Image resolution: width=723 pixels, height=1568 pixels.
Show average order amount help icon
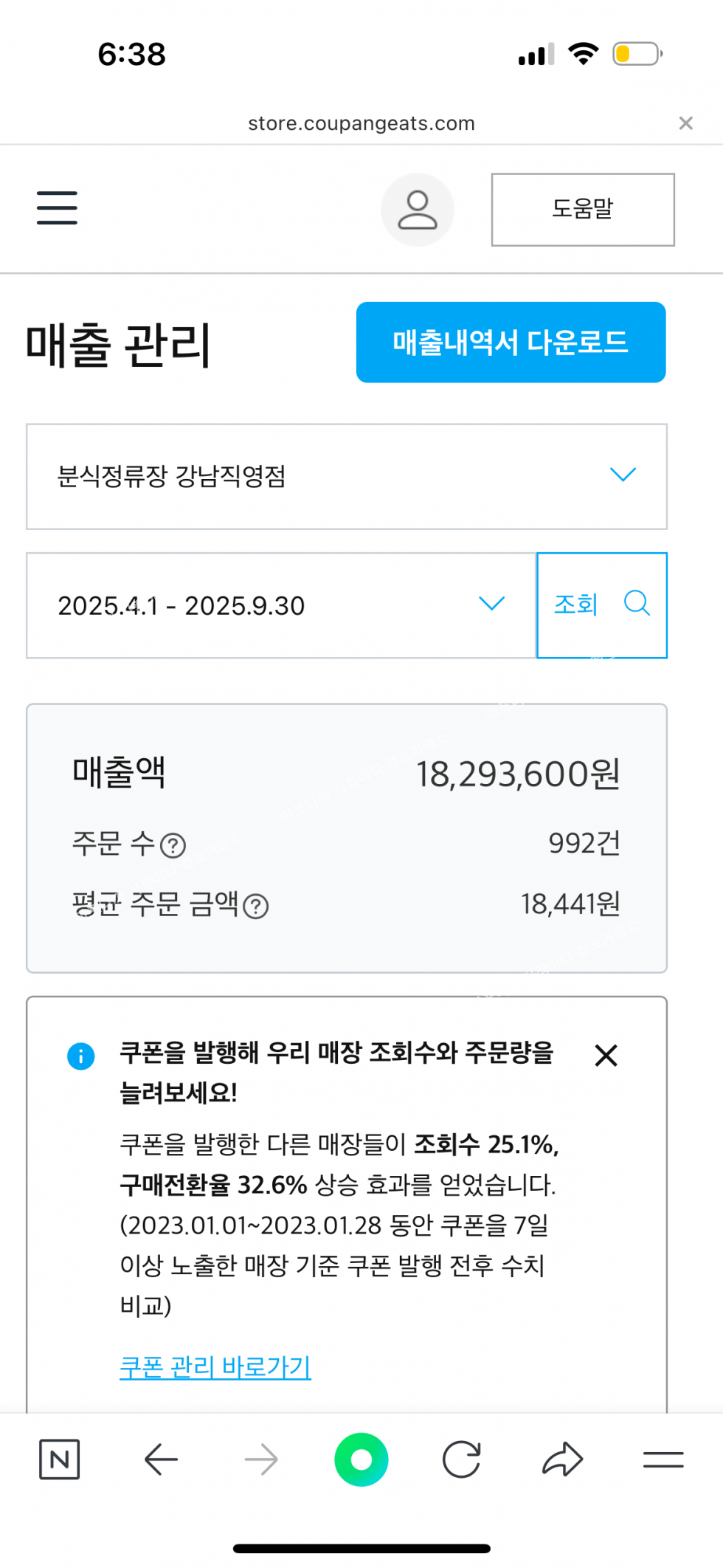click(x=256, y=906)
